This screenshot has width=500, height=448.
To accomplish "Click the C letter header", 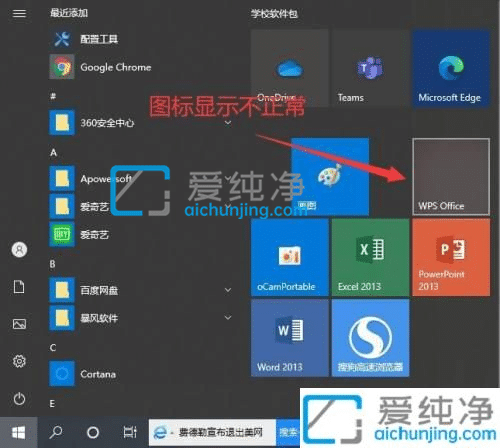I will click(53, 348).
